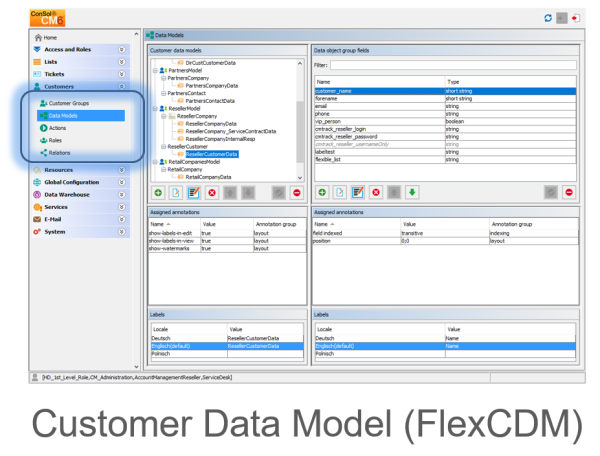Image resolution: width=600 pixels, height=456 pixels.
Task: Sort fields by the Type column header
Action: pos(510,82)
